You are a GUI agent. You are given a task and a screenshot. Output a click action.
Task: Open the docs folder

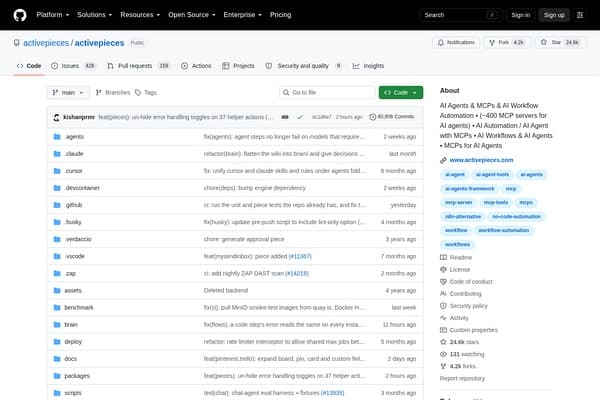[x=70, y=359]
